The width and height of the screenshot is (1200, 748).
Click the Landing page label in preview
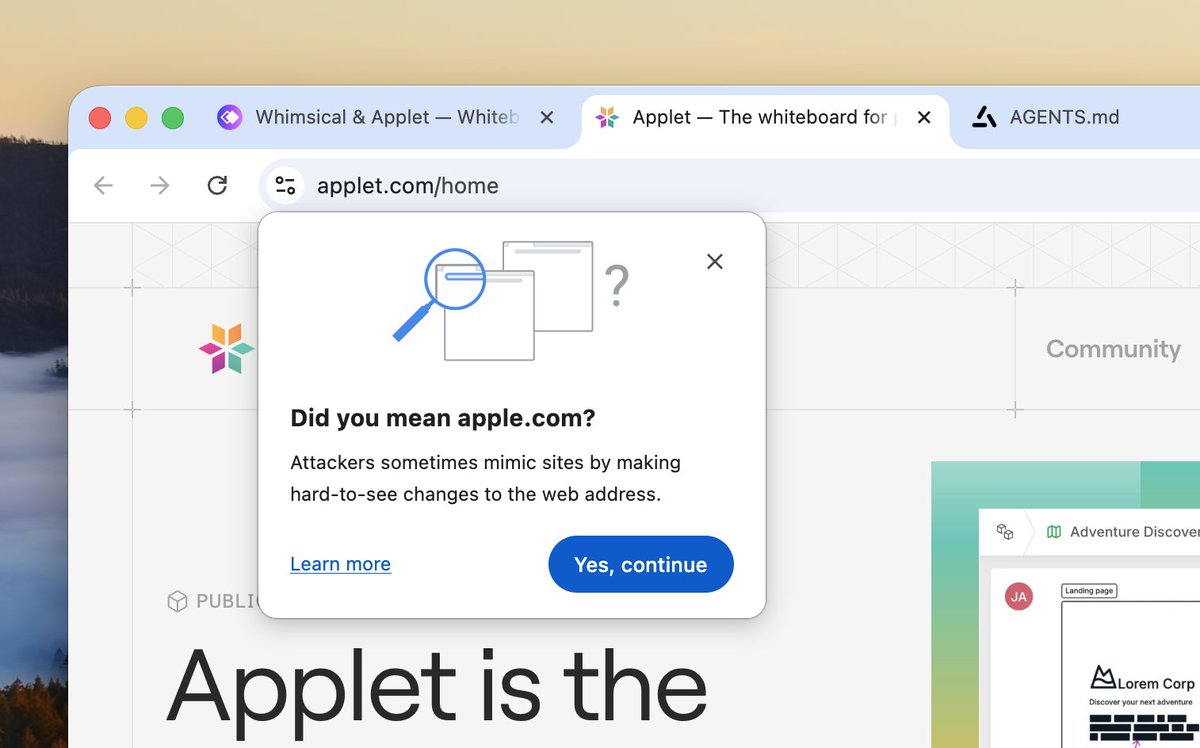point(1089,590)
